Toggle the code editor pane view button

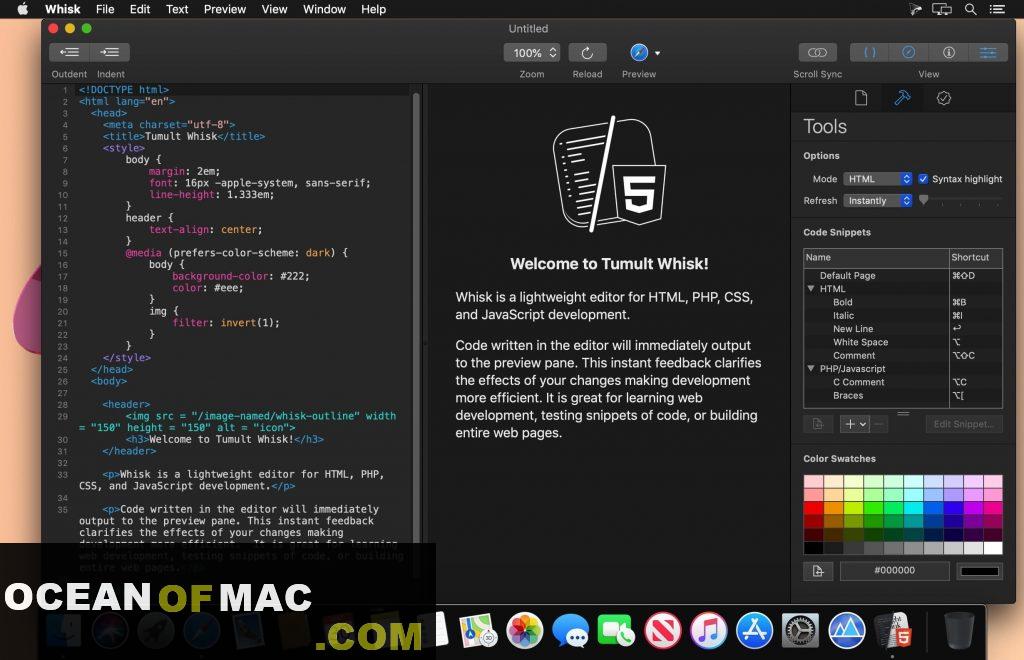click(x=870, y=52)
